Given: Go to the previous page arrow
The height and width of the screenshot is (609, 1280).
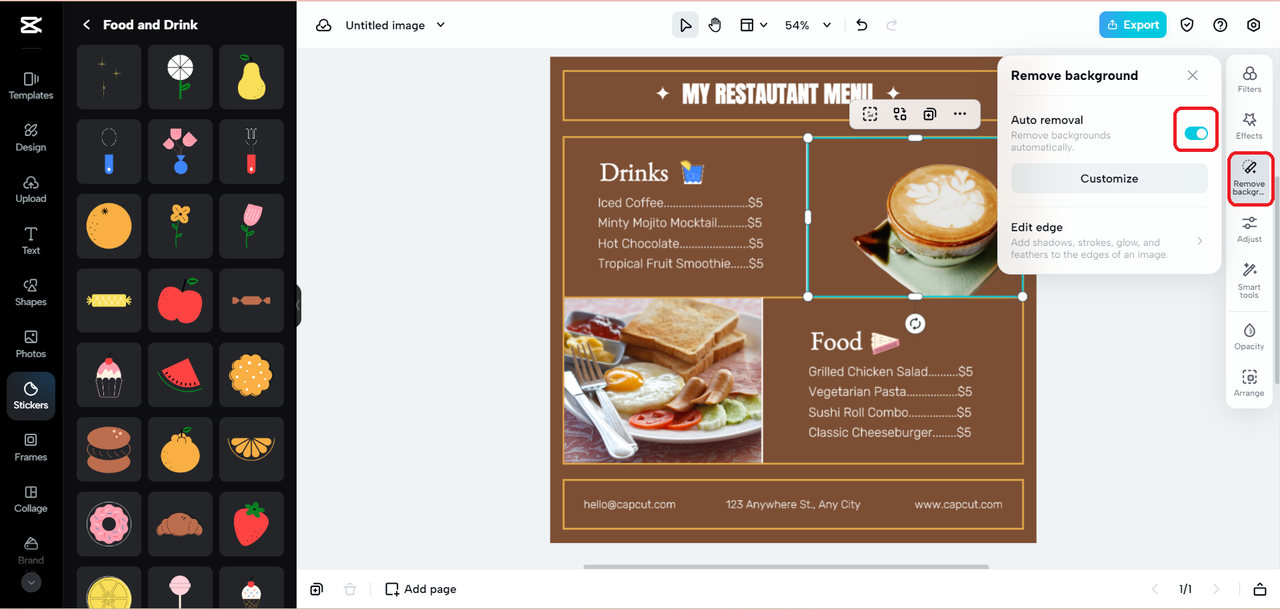Looking at the screenshot, I should click(1155, 589).
